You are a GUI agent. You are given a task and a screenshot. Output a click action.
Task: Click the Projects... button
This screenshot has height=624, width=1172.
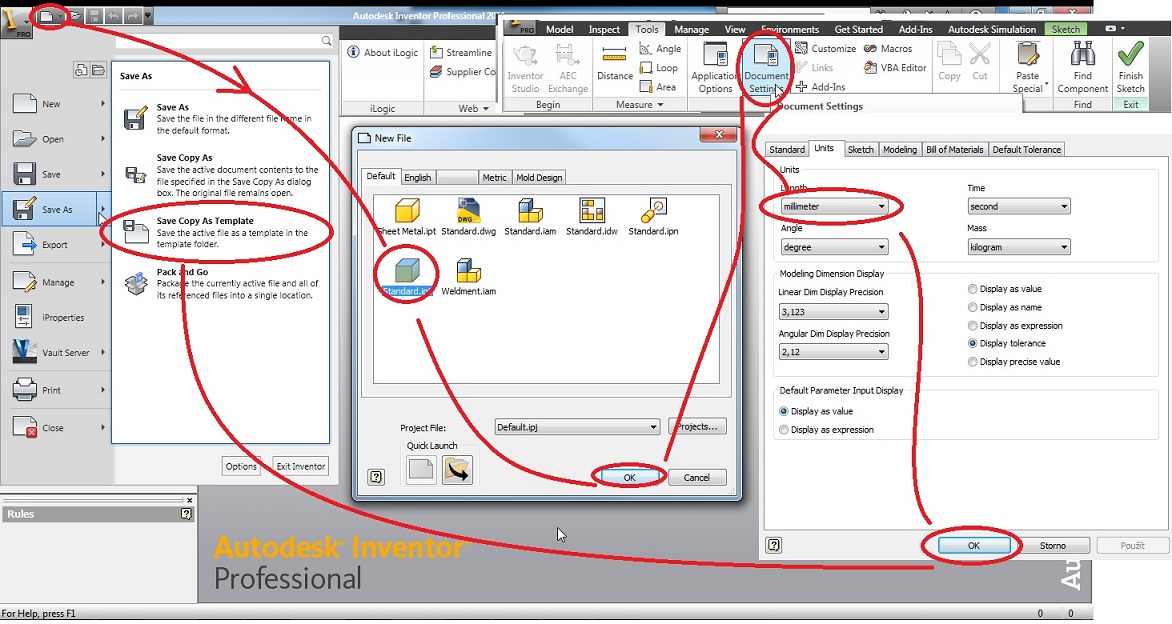tap(697, 427)
